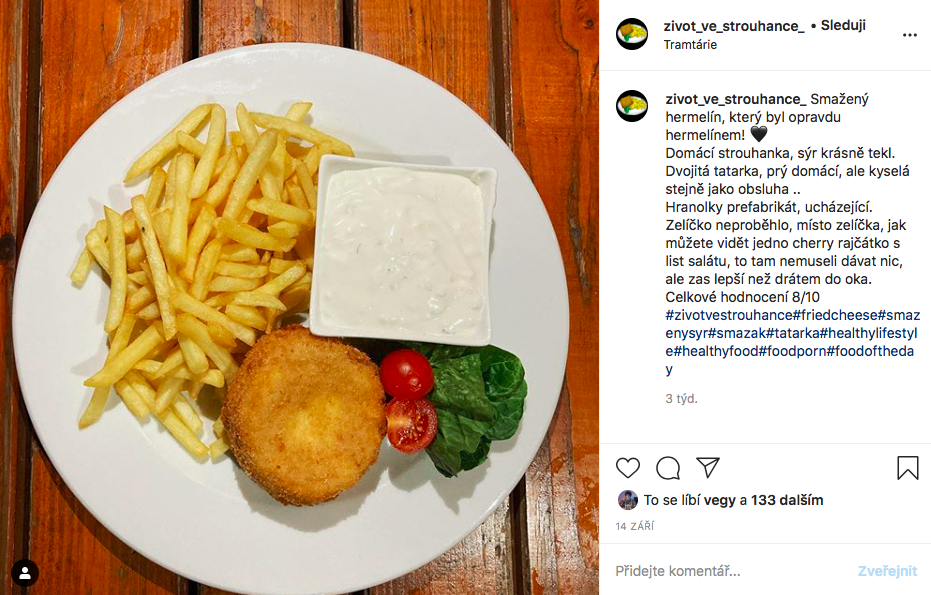Screen dimensions: 931x595
Task: Open Tramtárie location link
Action: 690,45
